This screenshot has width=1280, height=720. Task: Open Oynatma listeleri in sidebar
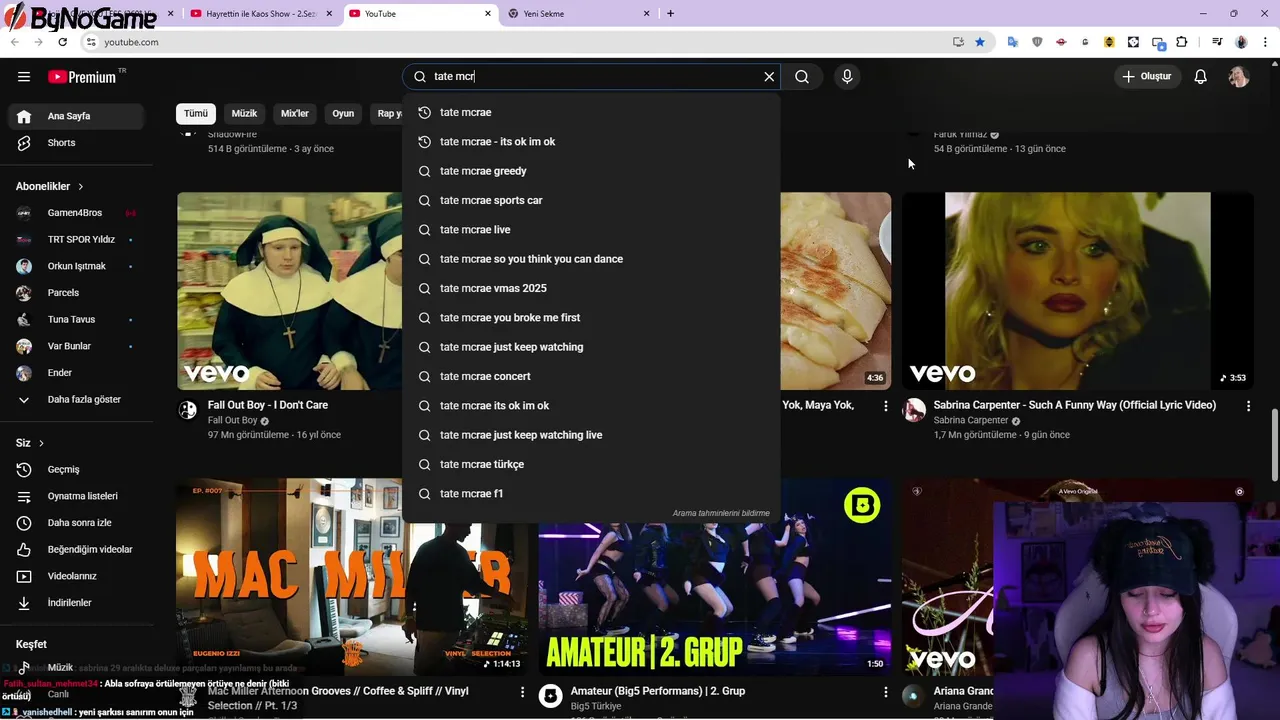pos(76,496)
